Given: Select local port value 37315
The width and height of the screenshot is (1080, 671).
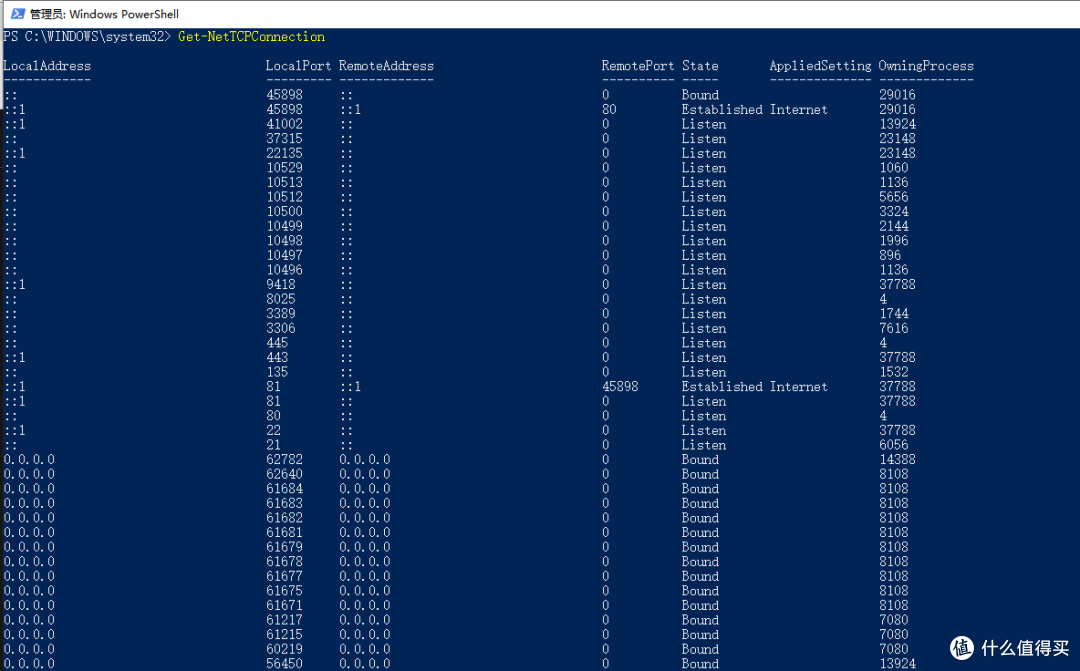Looking at the screenshot, I should point(284,138).
